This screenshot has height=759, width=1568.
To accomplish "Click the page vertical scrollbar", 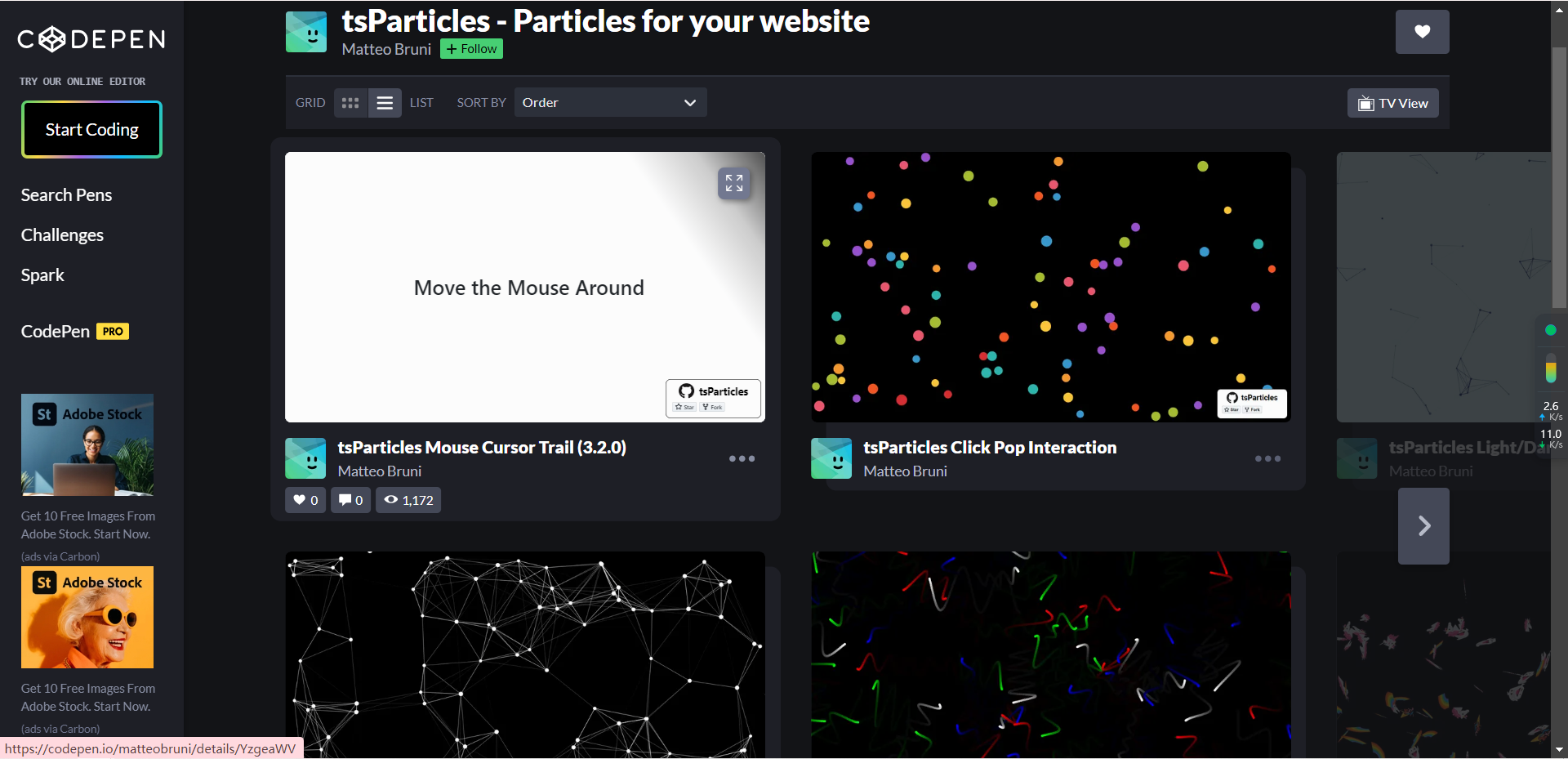I will [x=1559, y=178].
